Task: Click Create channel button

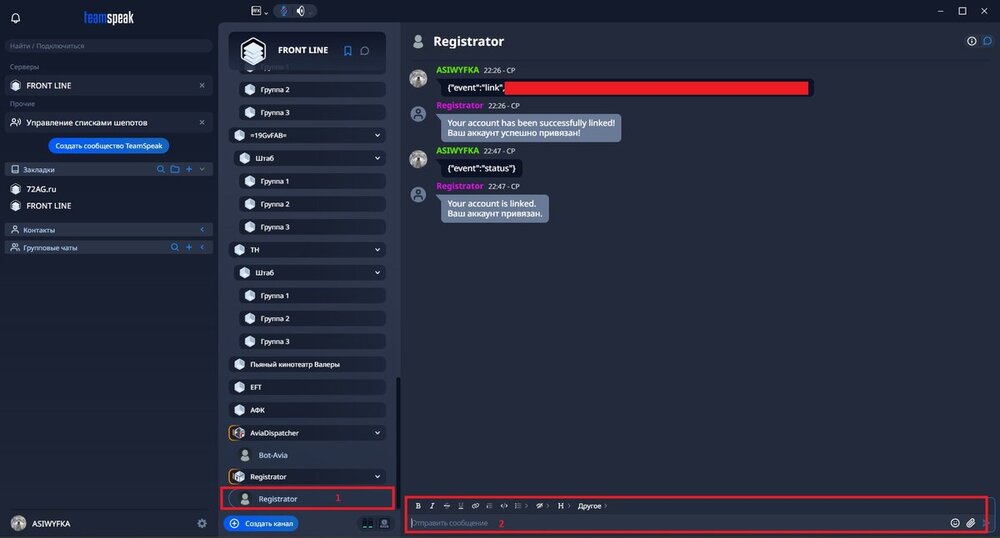Action: point(261,523)
